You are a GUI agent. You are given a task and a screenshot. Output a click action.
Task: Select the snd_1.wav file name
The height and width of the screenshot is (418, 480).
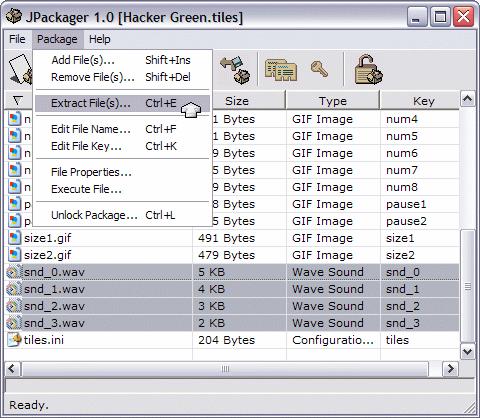pos(54,289)
